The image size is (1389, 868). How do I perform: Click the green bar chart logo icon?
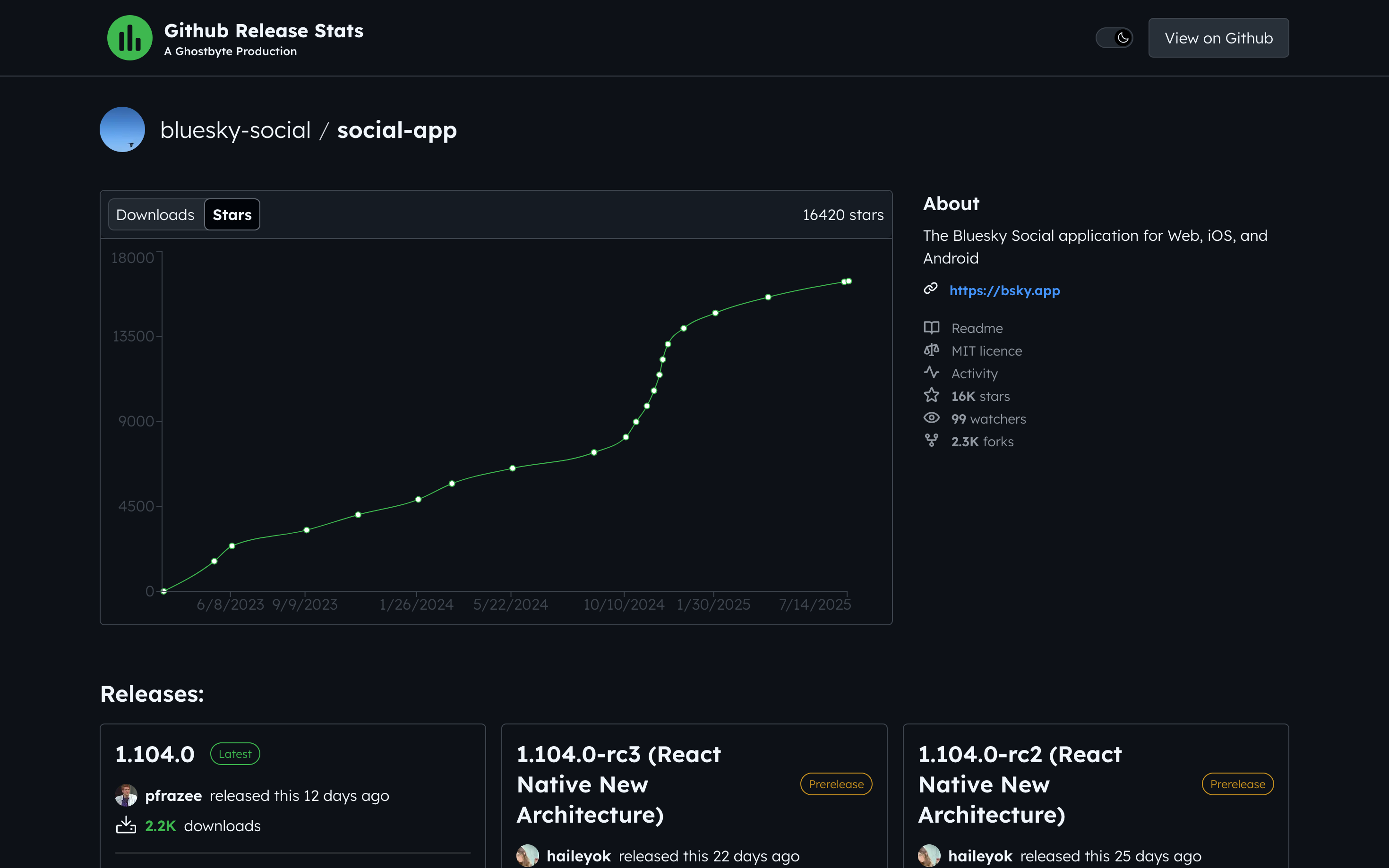tap(130, 38)
